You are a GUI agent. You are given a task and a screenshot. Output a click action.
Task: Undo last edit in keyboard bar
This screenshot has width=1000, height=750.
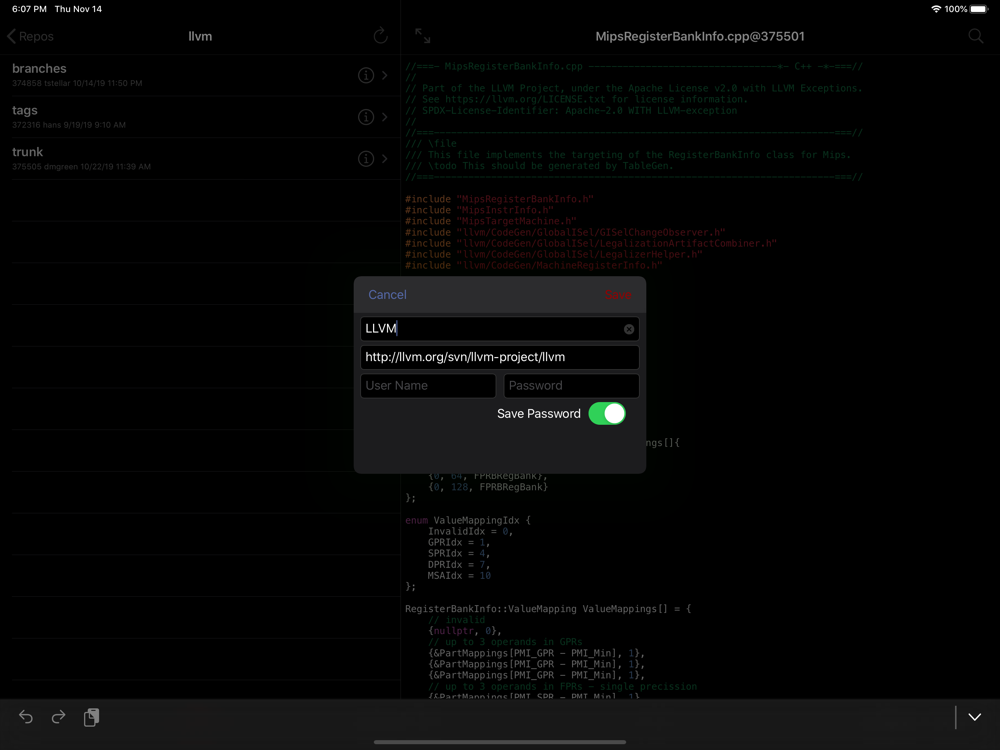coord(26,717)
